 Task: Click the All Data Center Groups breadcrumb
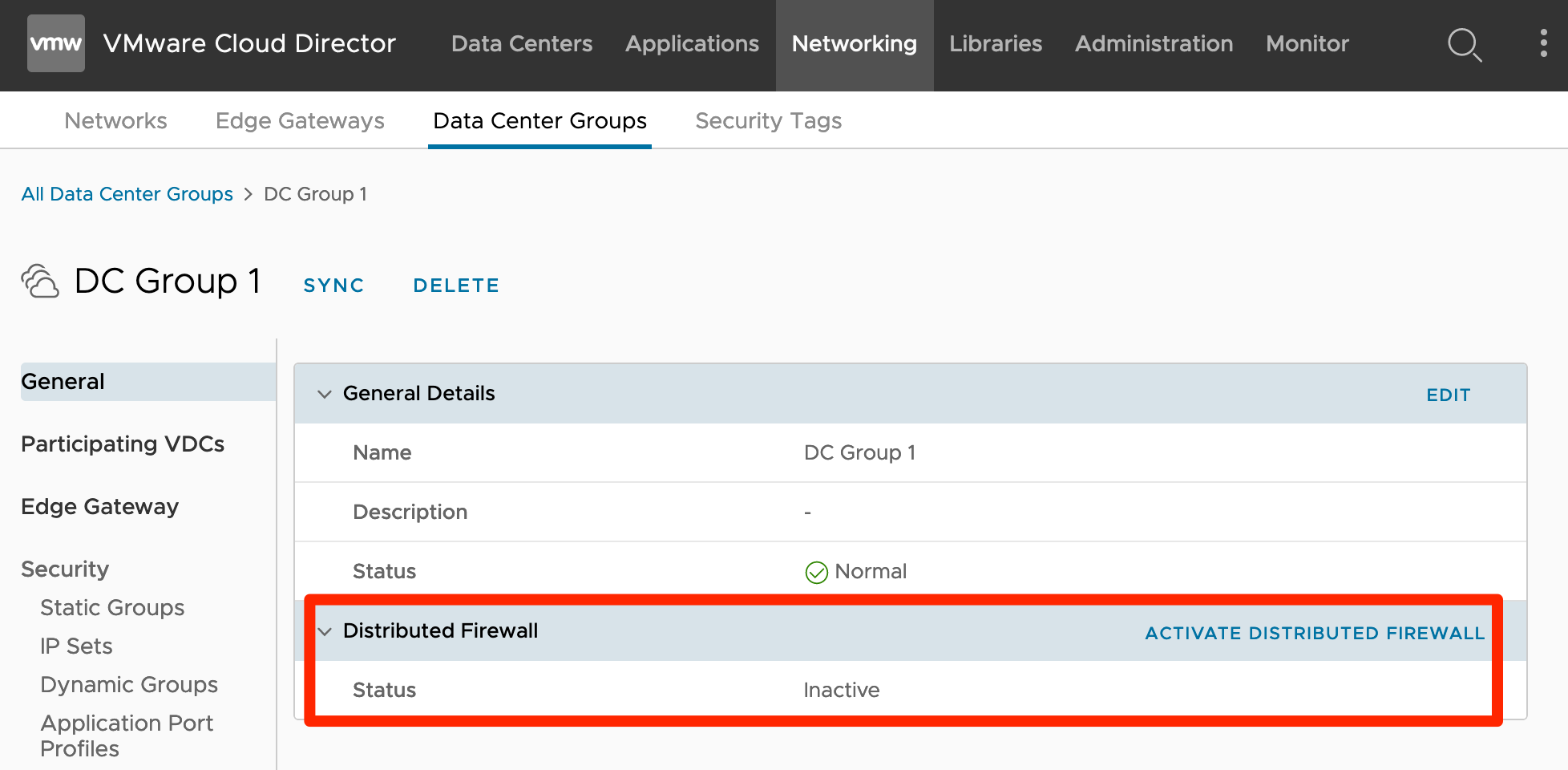pyautogui.click(x=127, y=194)
